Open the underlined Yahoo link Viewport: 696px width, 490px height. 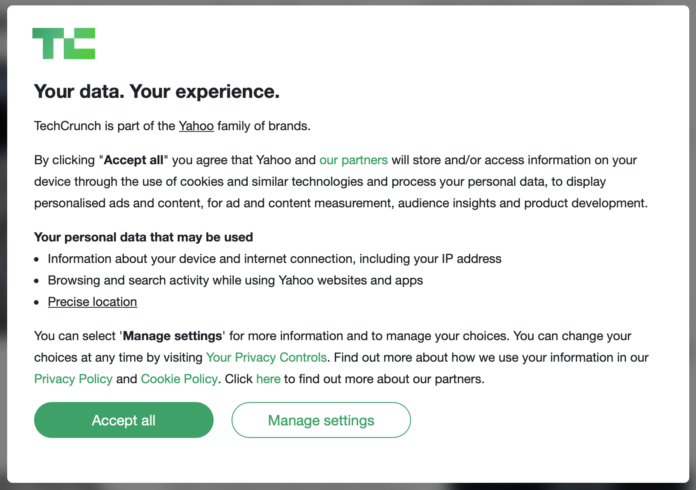196,126
